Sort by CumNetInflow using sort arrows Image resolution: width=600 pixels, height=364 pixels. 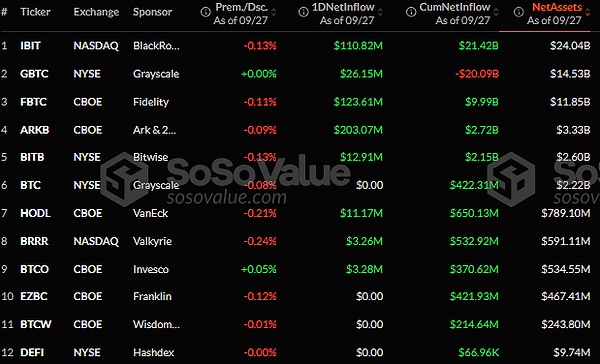(496, 13)
